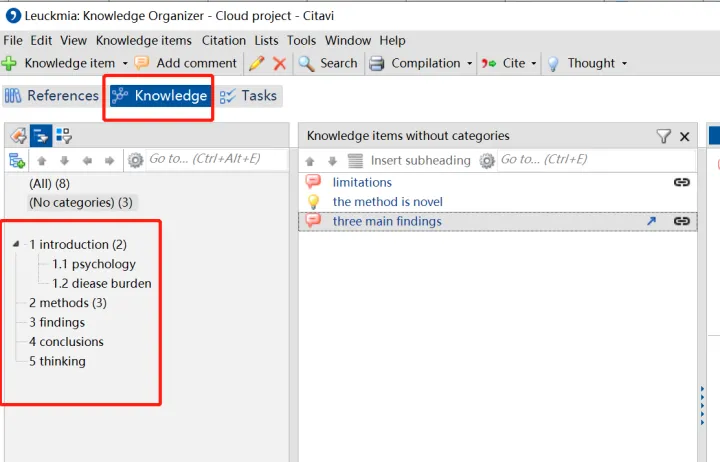
Task: Click the Go to (Ctrl+E) field
Action: (x=596, y=160)
